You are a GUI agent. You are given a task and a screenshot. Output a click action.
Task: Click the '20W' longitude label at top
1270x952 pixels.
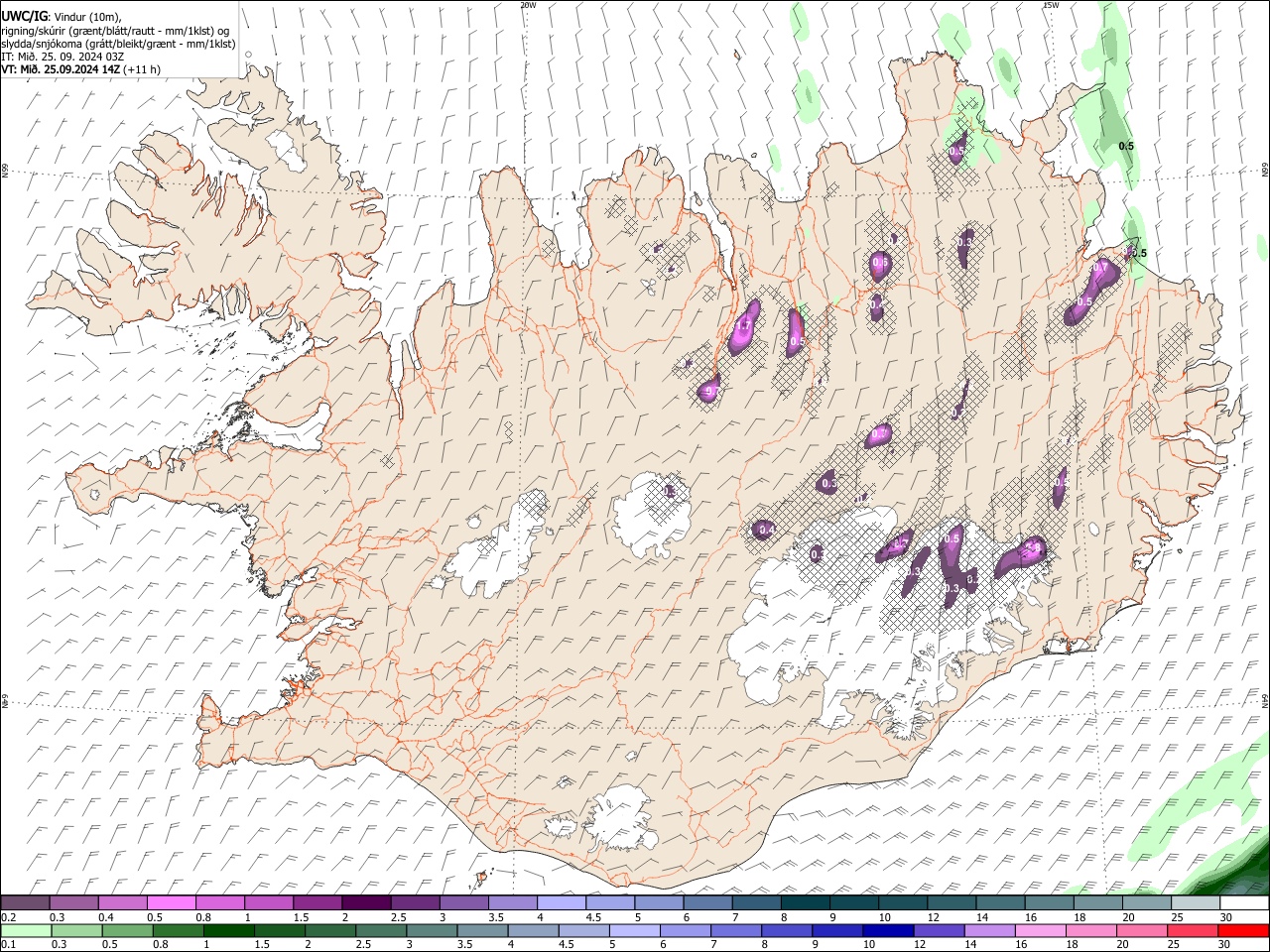tap(528, 5)
